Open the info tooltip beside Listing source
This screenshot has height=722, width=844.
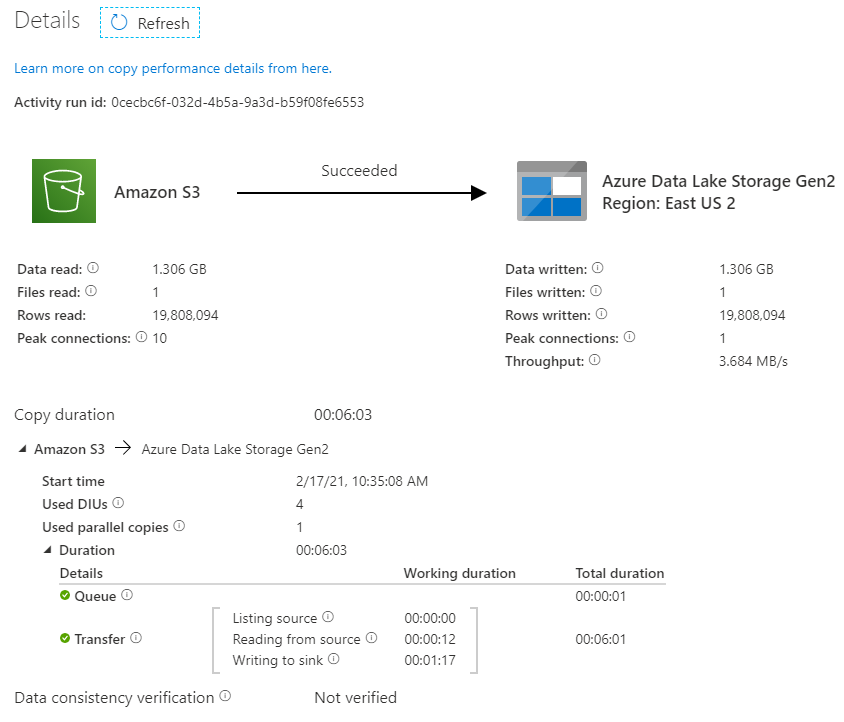[x=329, y=615]
